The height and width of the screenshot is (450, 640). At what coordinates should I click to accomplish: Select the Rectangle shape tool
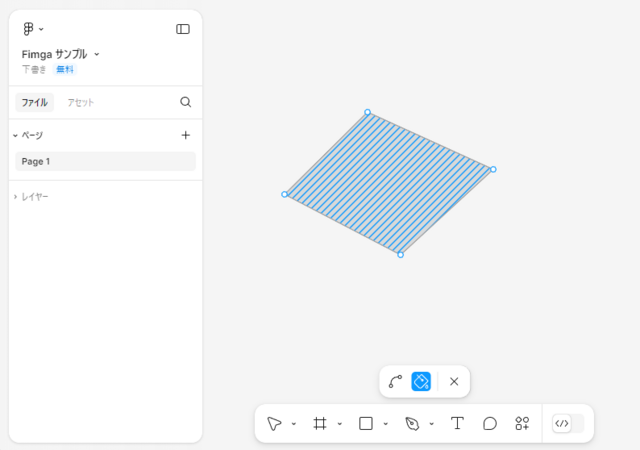[x=366, y=423]
